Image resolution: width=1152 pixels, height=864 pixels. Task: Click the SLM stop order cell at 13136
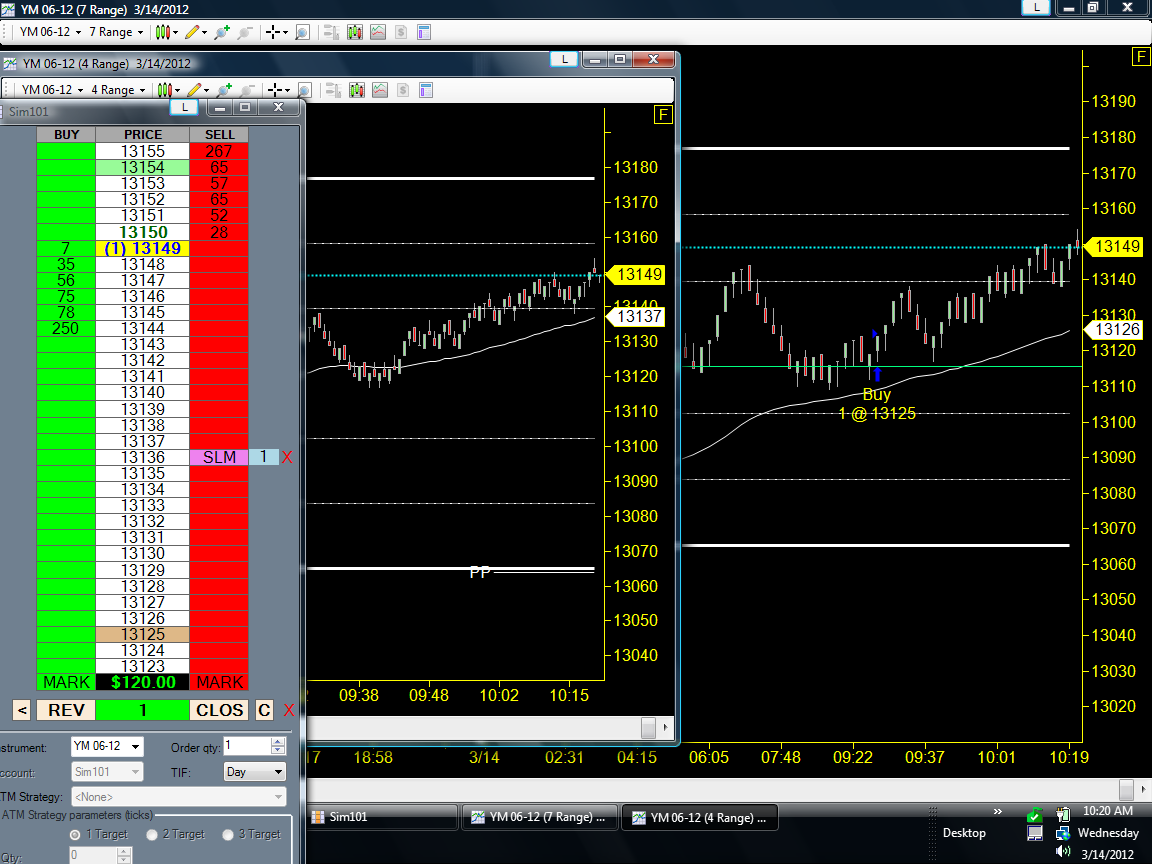219,457
